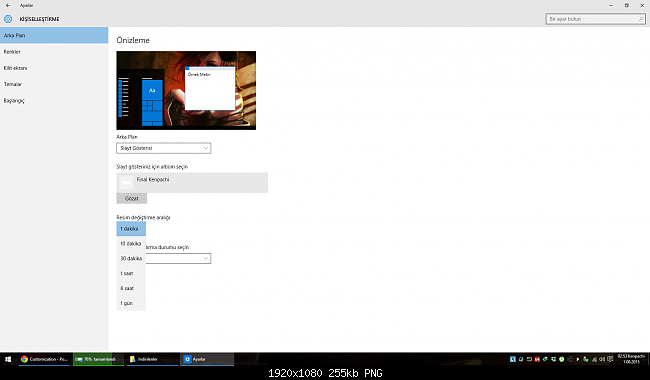The width and height of the screenshot is (650, 380).
Task: Click the back arrow in Ayarlar window
Action: pos(8,5)
